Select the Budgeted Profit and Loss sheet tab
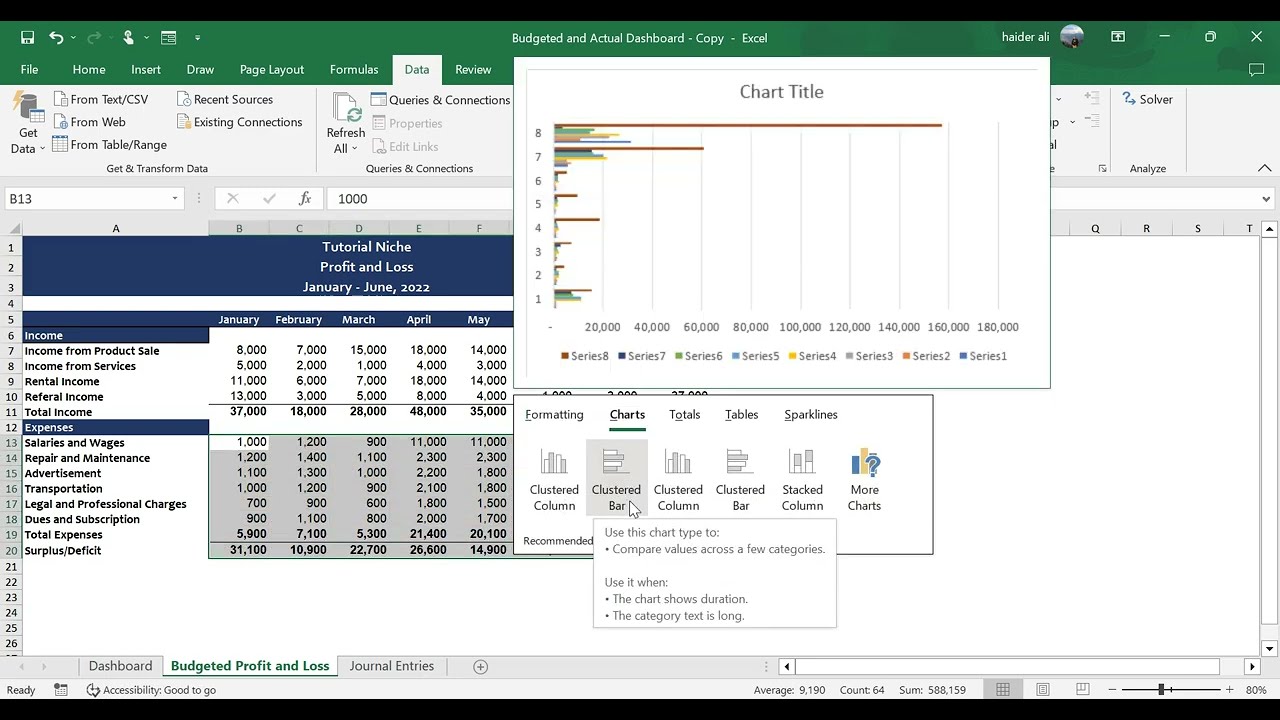This screenshot has width=1280, height=720. pos(250,666)
